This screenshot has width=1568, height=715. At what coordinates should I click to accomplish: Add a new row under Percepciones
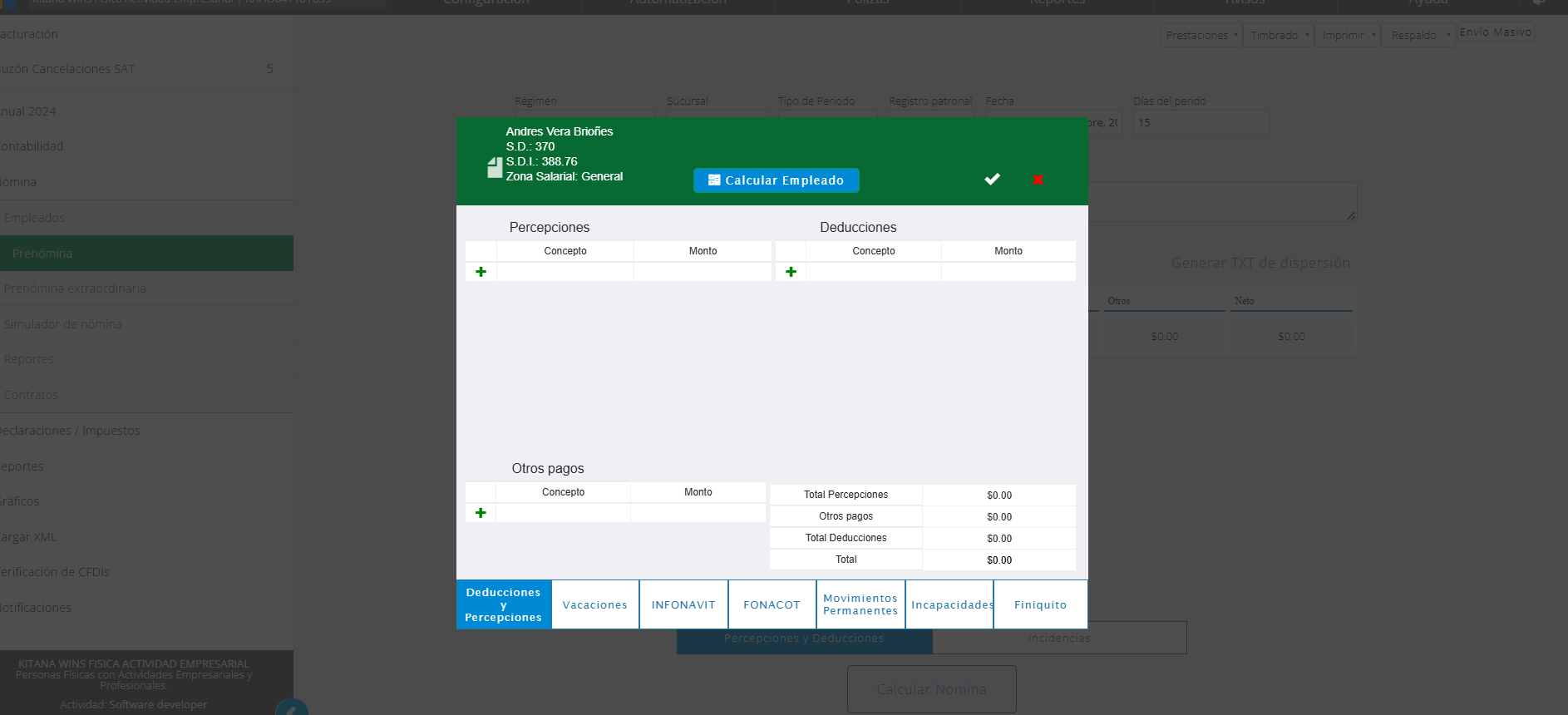click(481, 272)
